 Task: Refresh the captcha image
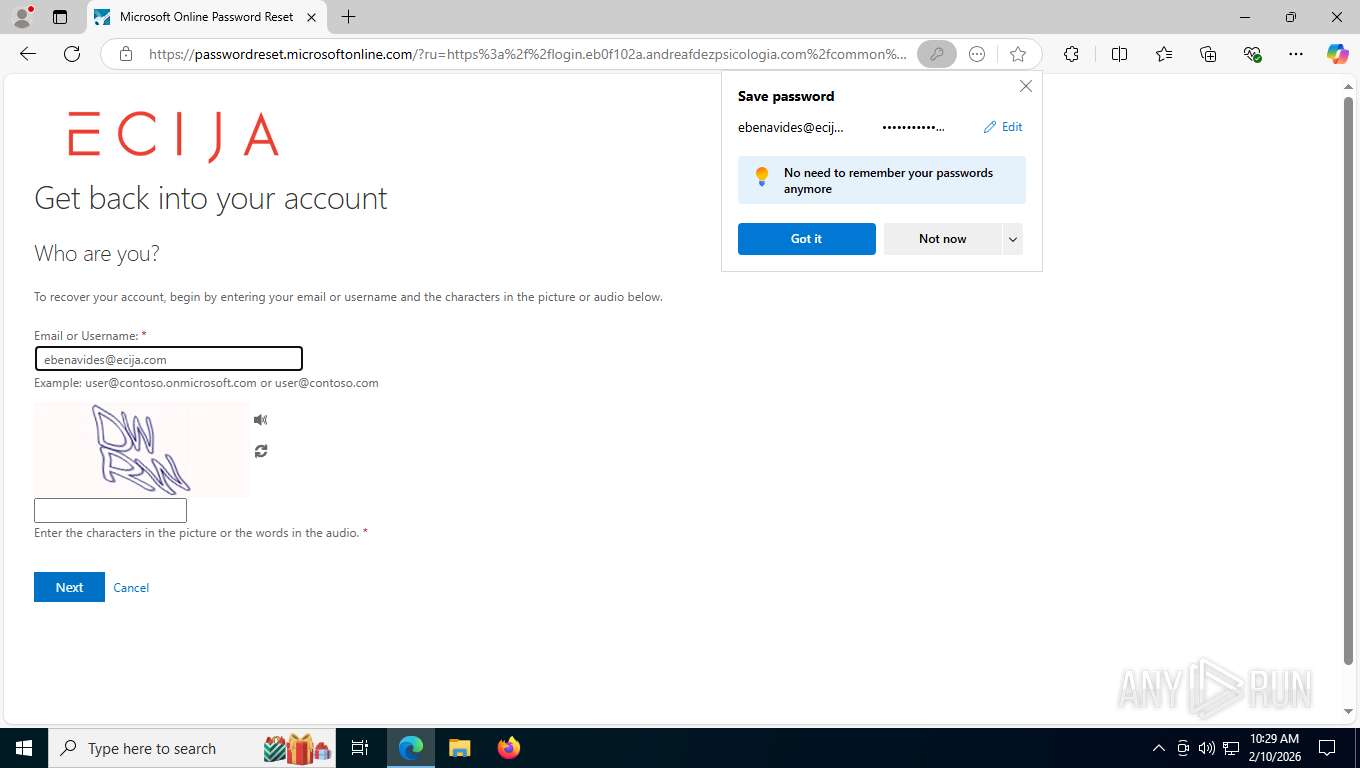[260, 451]
